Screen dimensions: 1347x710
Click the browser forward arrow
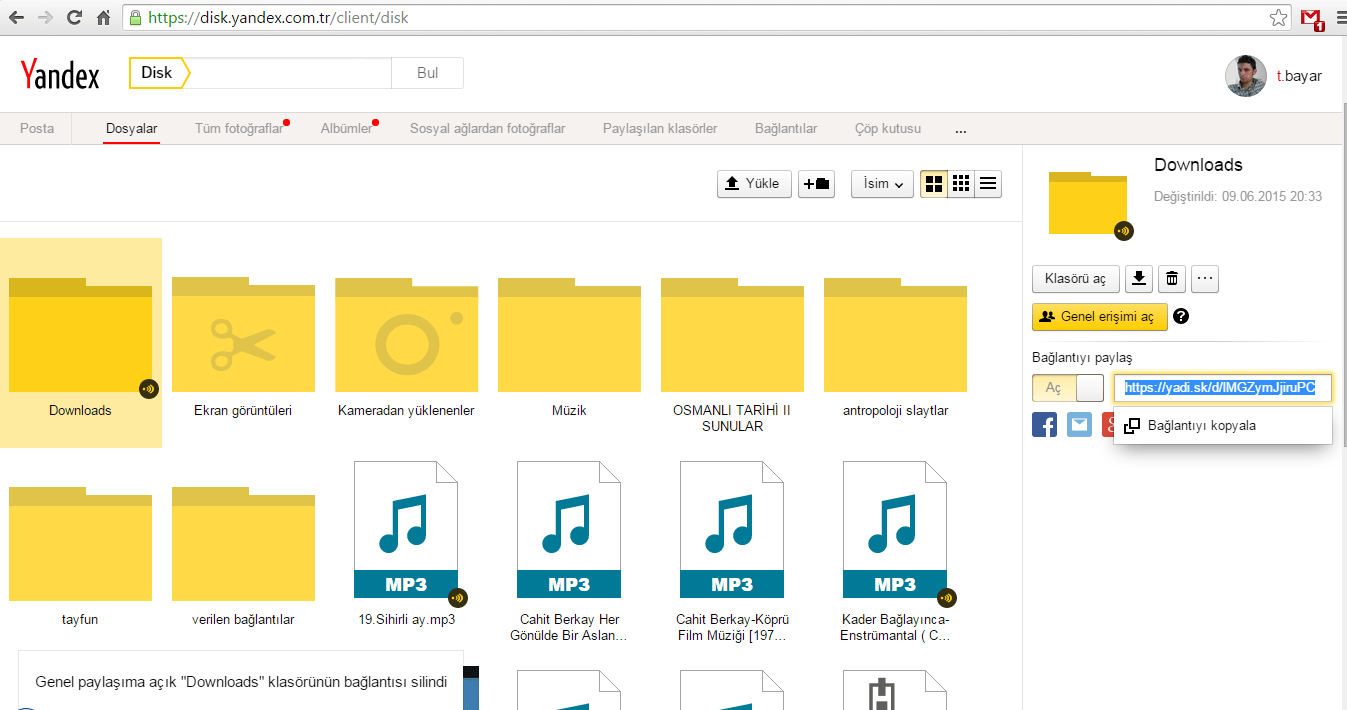[x=45, y=18]
